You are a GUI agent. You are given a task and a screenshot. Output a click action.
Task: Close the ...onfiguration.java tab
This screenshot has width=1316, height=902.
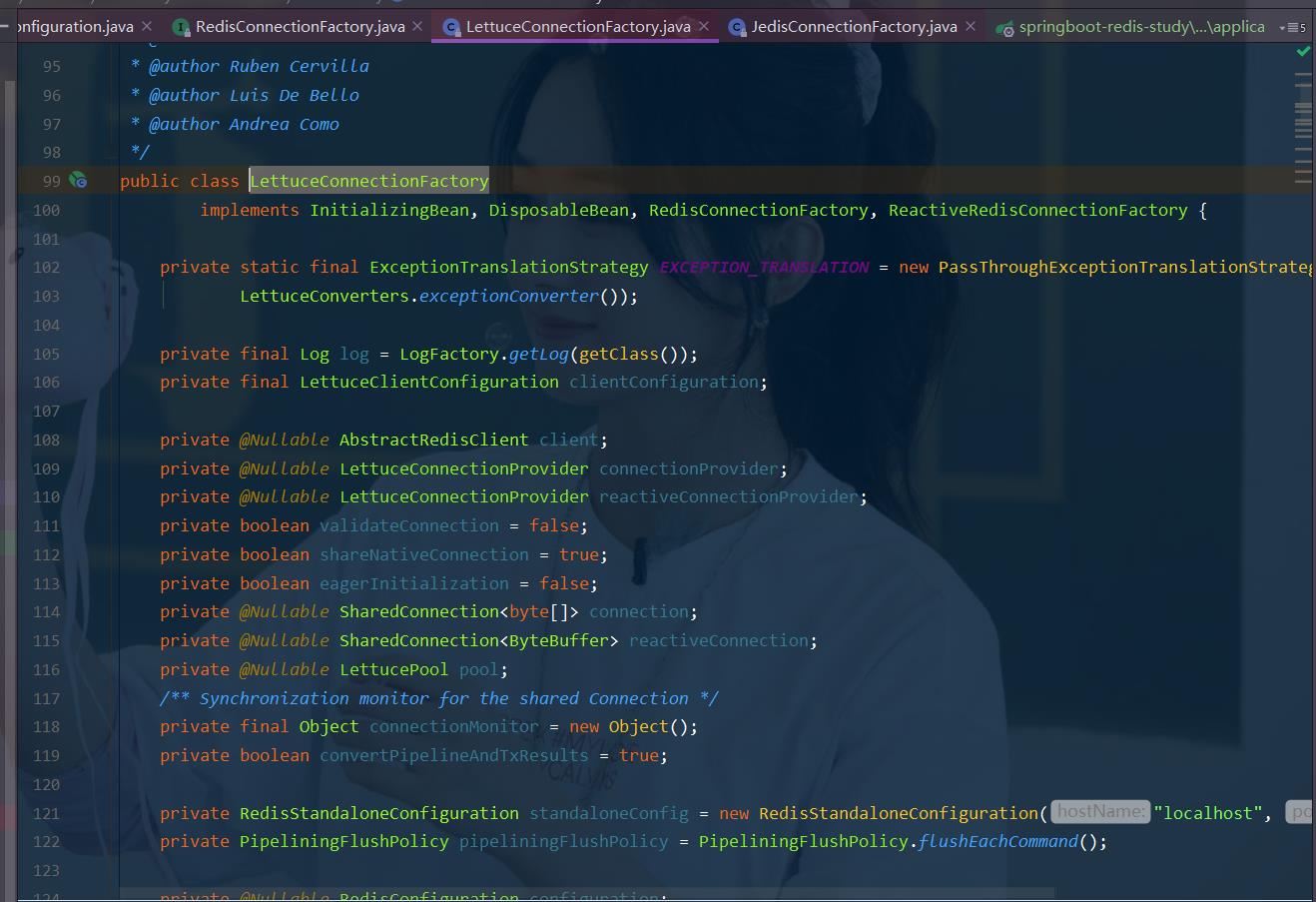click(147, 27)
